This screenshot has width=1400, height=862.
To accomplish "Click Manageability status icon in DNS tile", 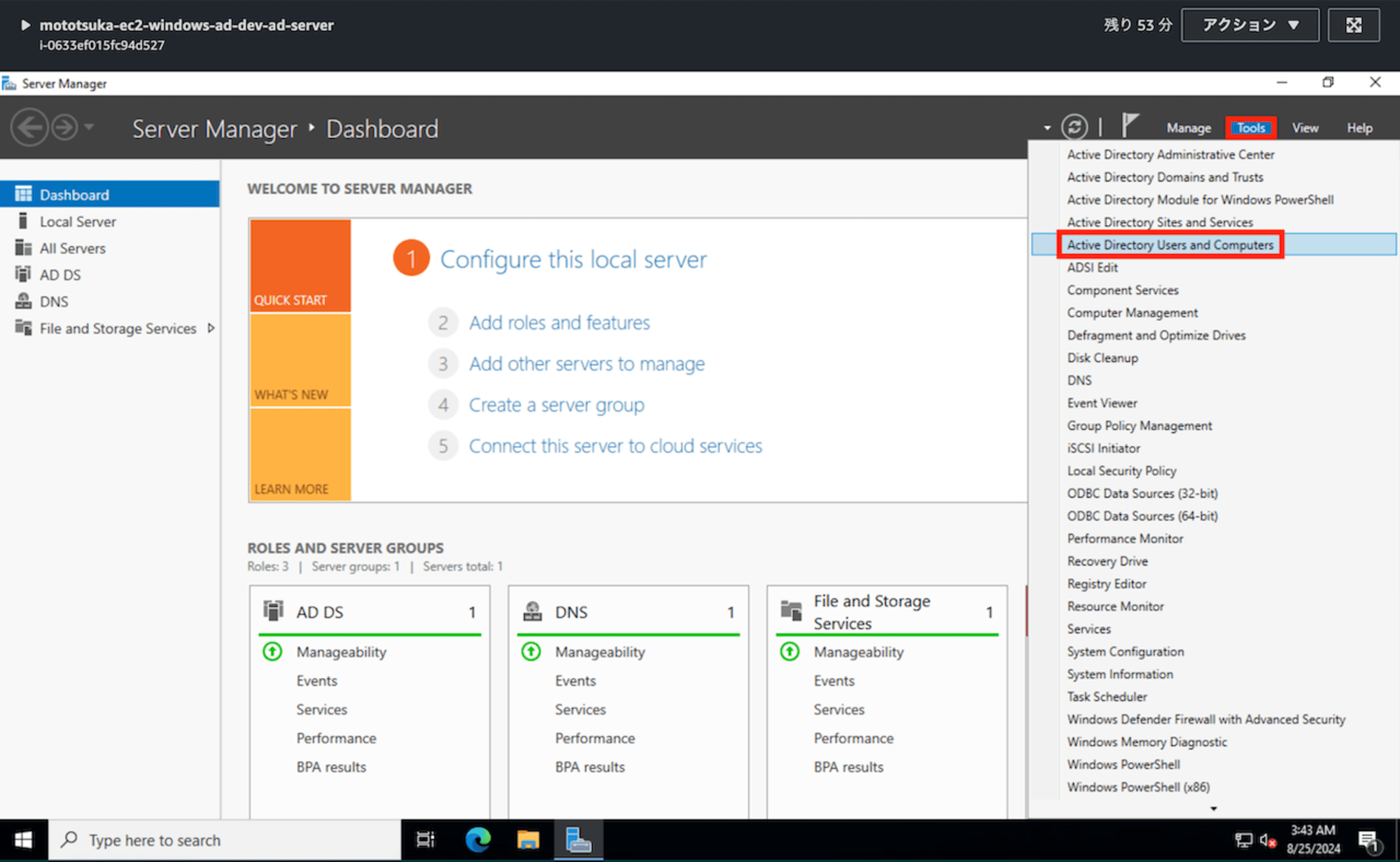I will (531, 652).
